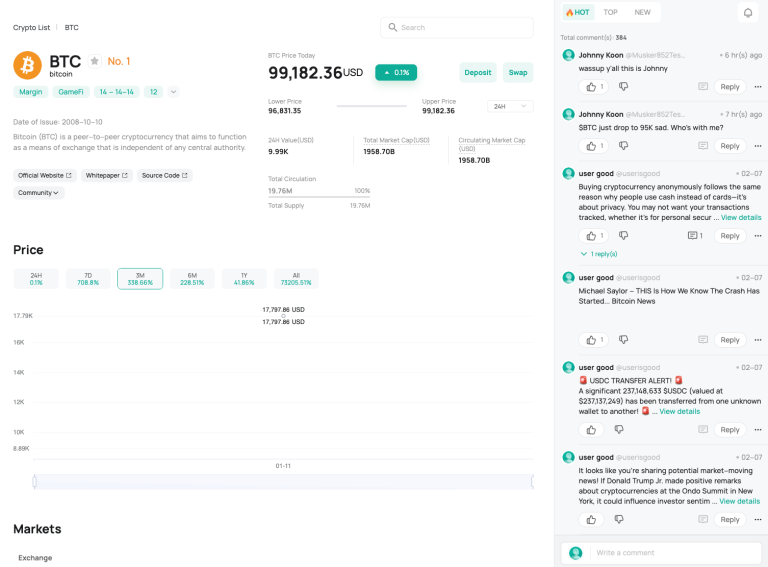Switch to the NEW comments tab
This screenshot has width=768, height=567.
click(x=642, y=12)
